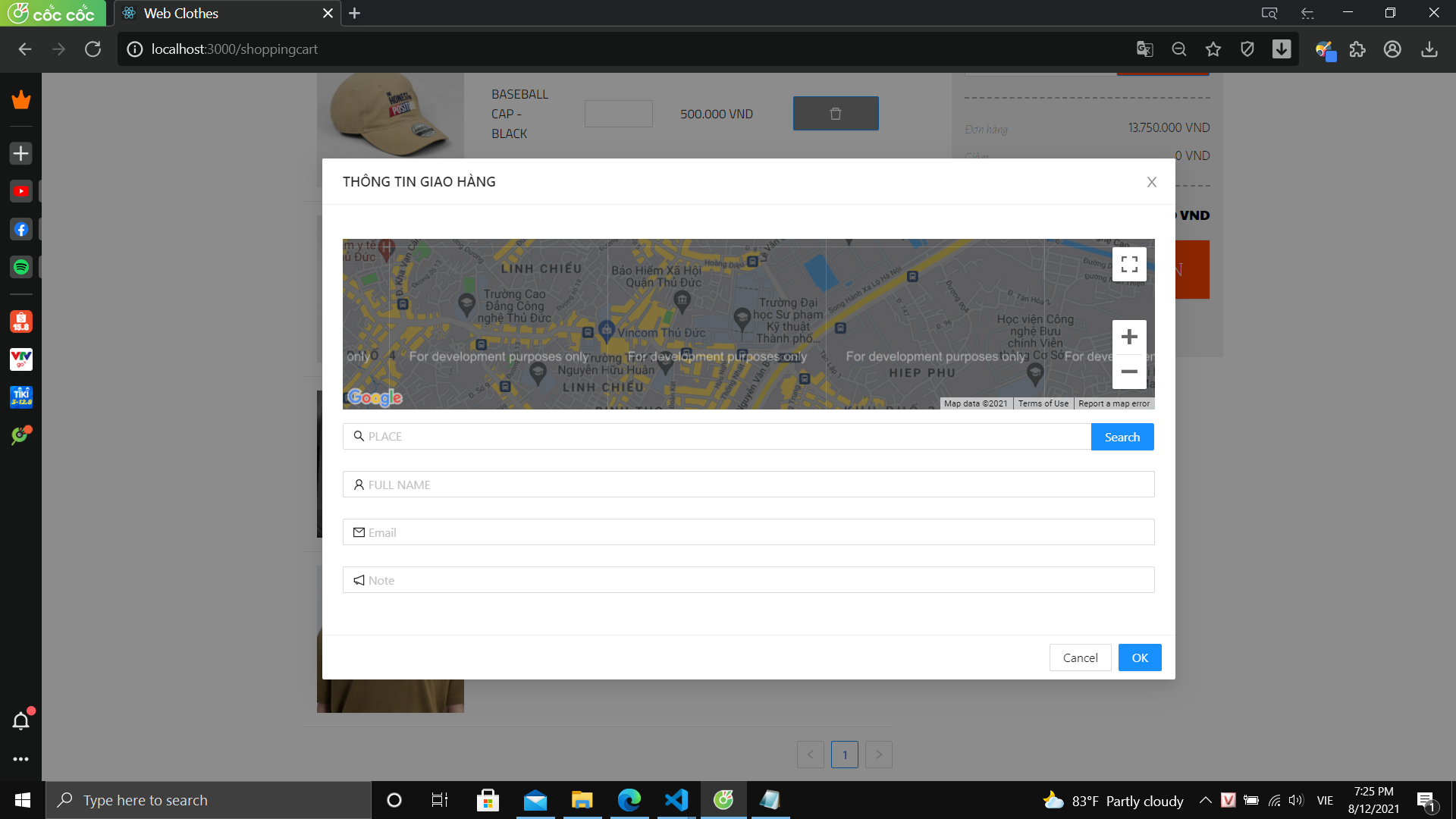Open Facebook from Cốc Cốc sidebar
Viewport: 1456px width, 819px height.
coord(21,229)
